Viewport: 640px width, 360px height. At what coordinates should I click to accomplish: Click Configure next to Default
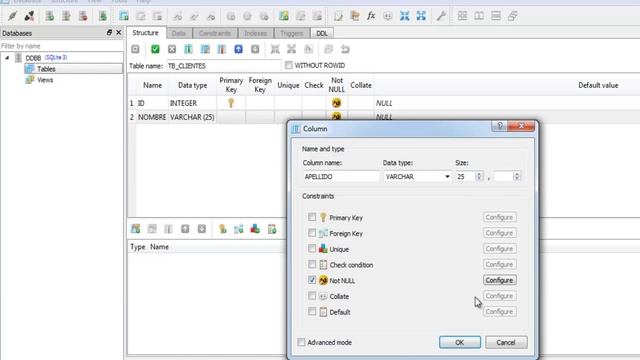[x=500, y=312]
